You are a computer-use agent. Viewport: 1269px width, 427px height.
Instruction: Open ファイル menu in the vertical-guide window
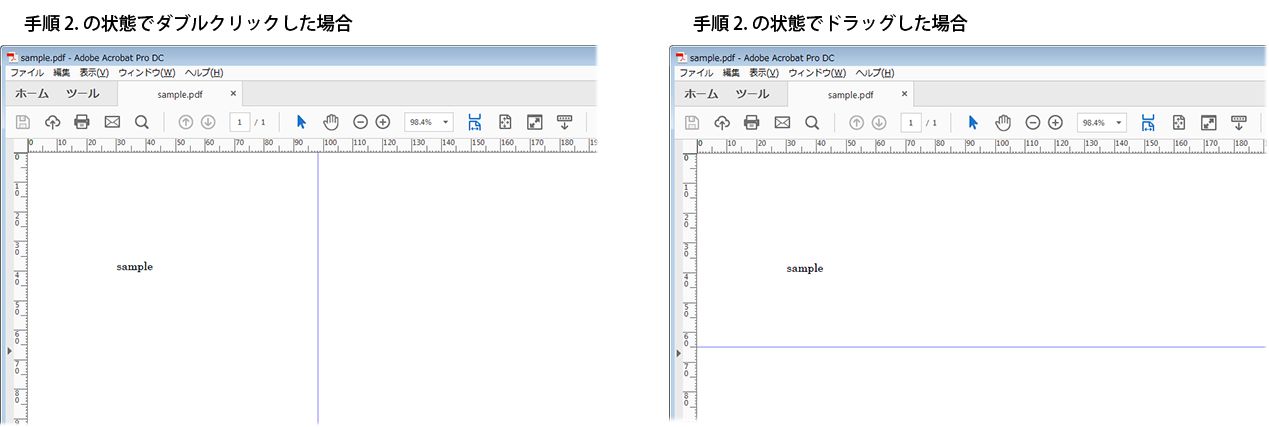point(27,73)
